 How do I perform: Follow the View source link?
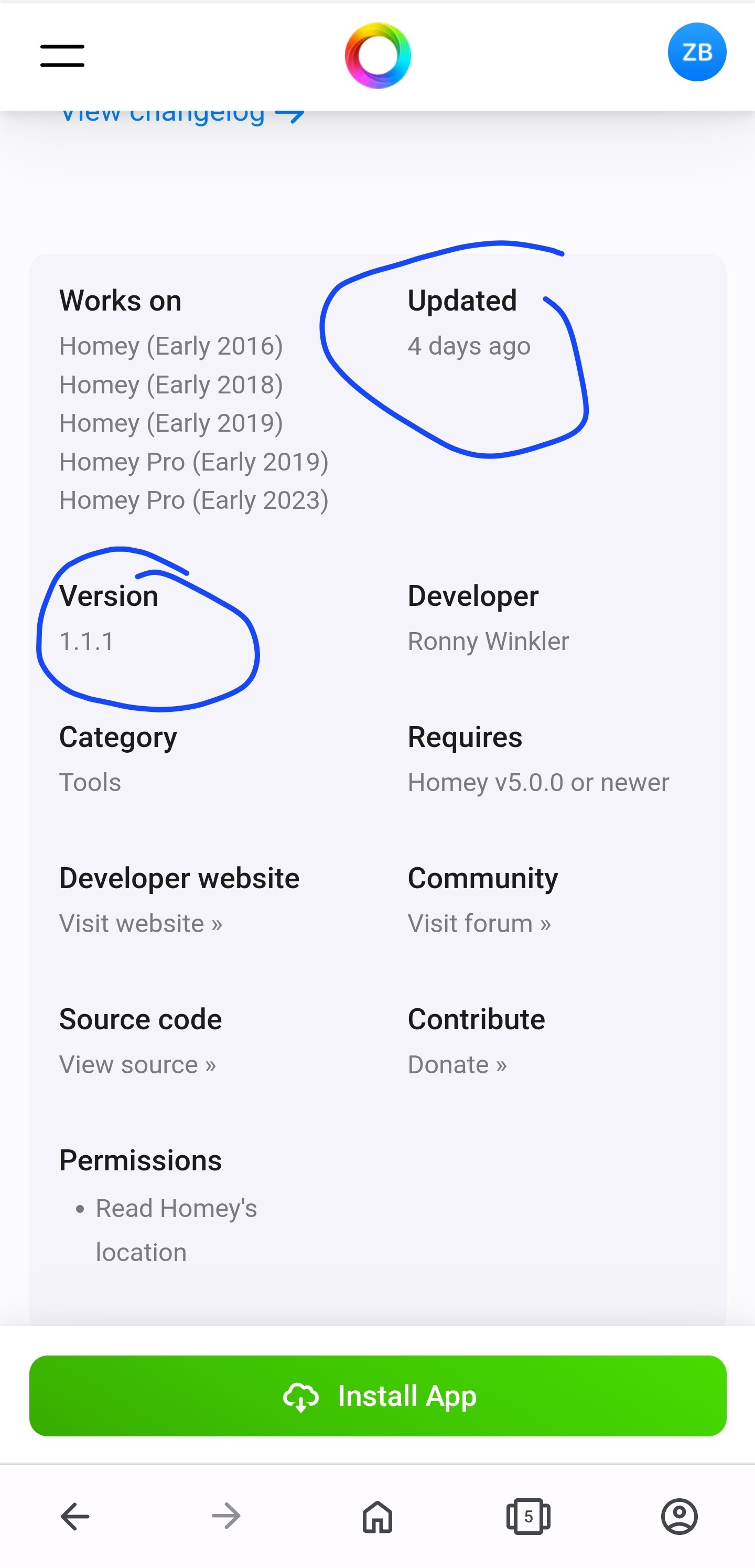[x=137, y=1064]
